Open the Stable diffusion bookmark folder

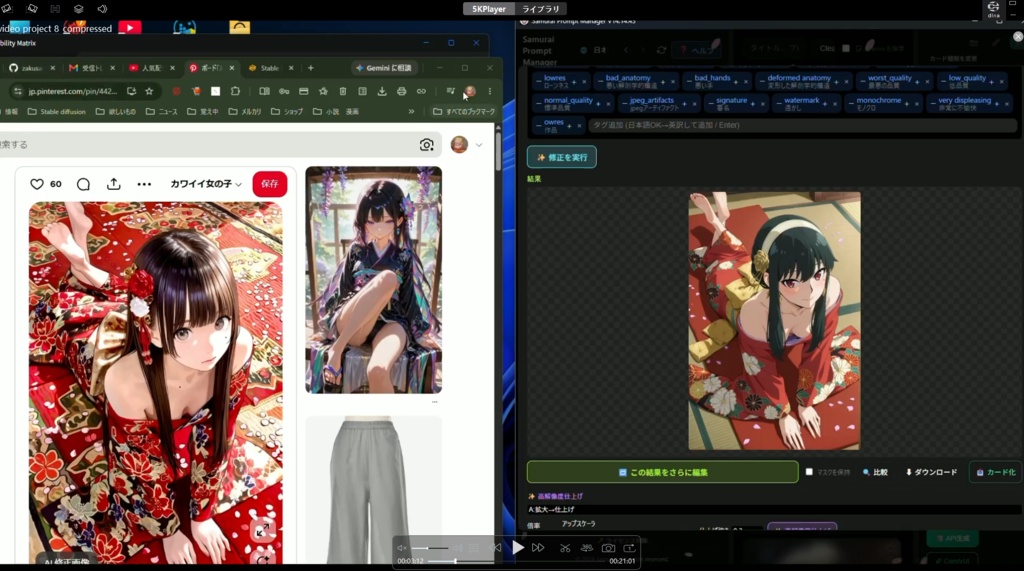coord(56,112)
